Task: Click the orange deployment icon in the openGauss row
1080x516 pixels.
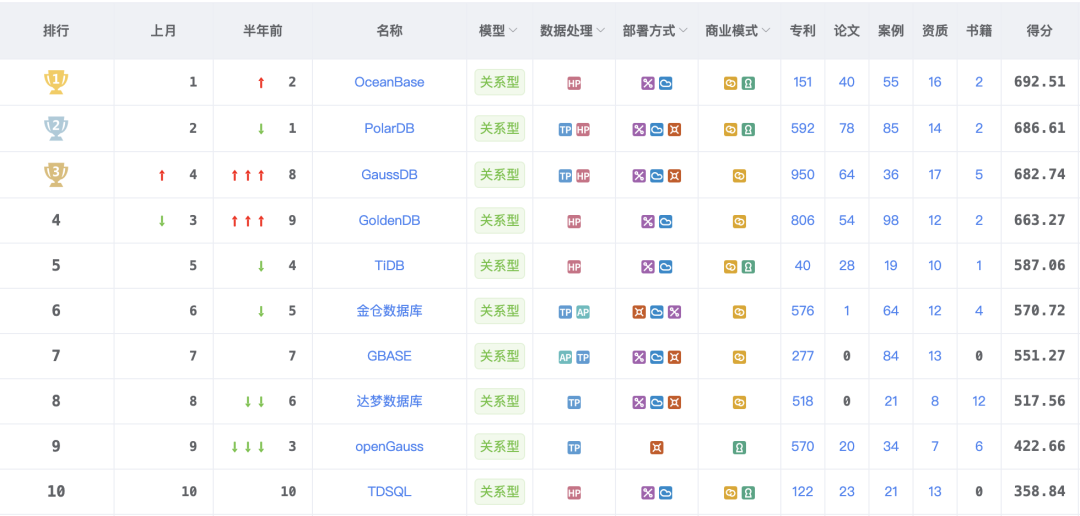Action: pos(656,448)
